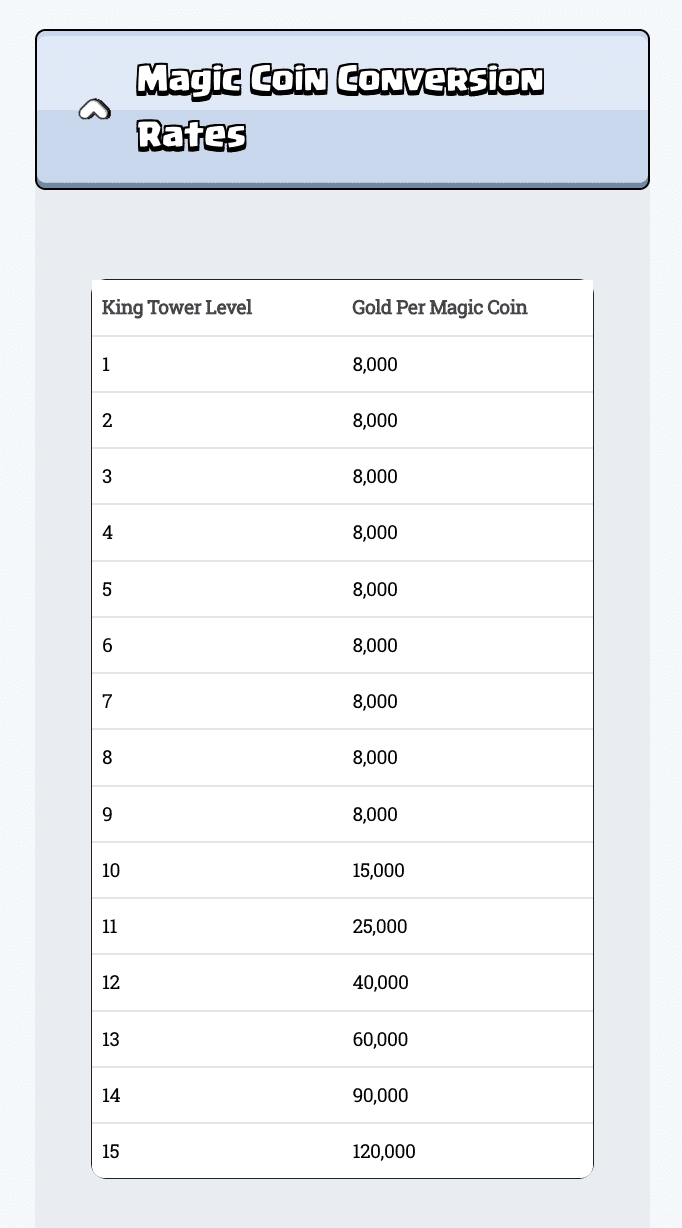Click the chevron icon beside the title
Screen dimensions: 682x1228
(93, 110)
